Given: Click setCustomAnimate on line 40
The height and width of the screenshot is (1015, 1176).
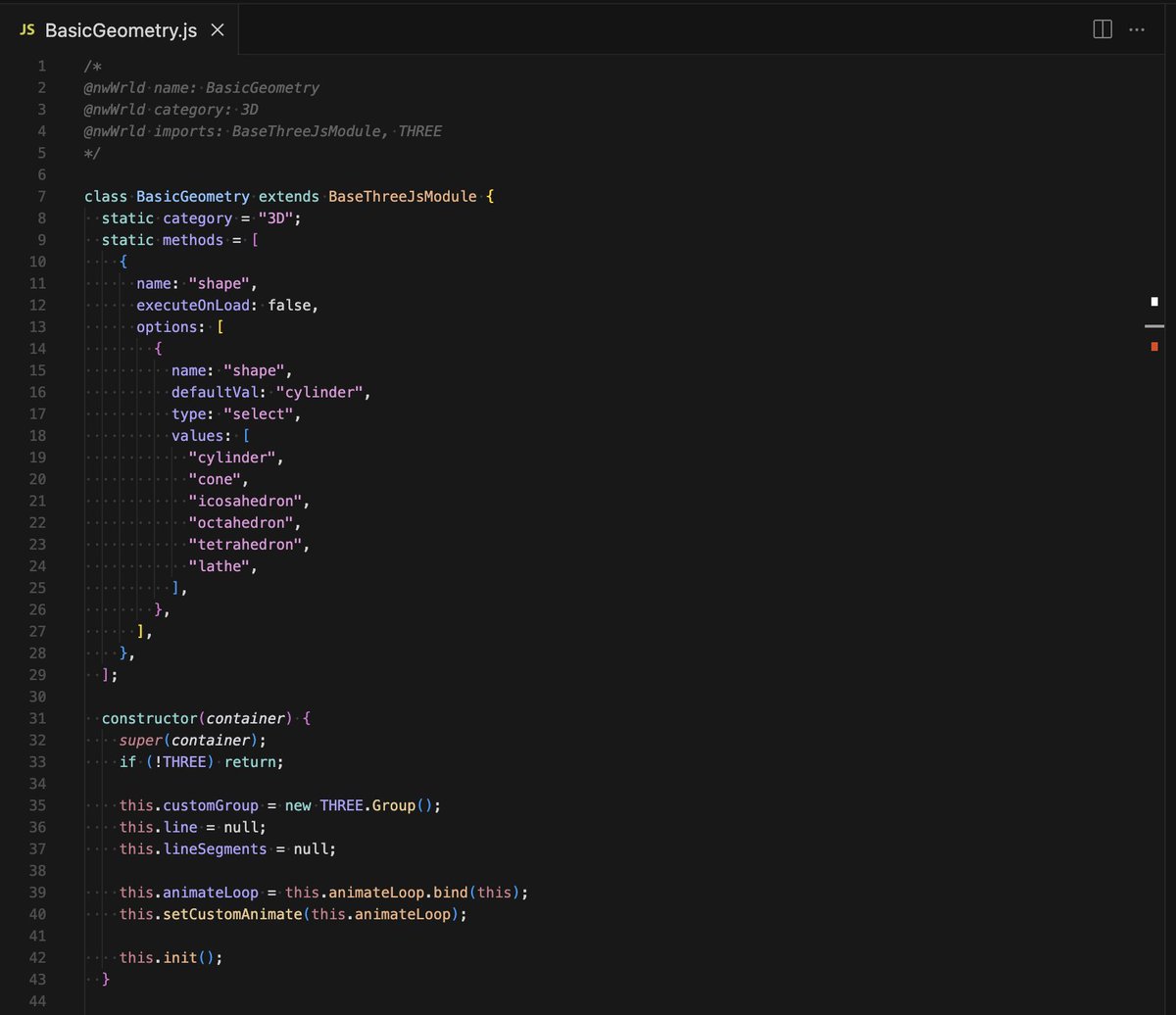Looking at the screenshot, I should (x=232, y=914).
